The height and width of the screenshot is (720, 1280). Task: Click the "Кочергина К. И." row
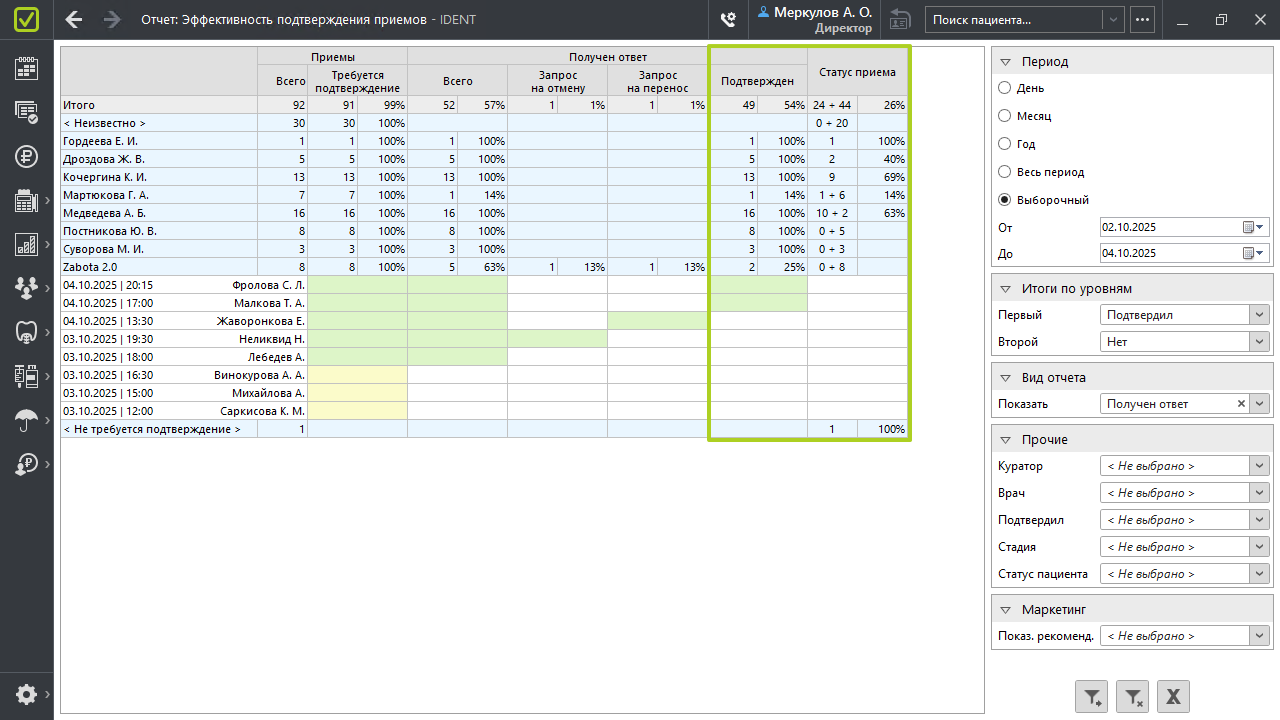click(105, 177)
